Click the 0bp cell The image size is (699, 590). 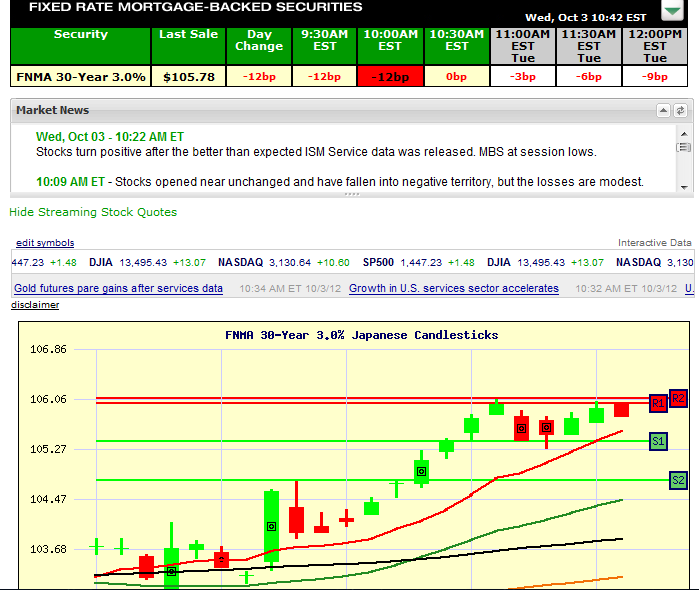pos(456,77)
